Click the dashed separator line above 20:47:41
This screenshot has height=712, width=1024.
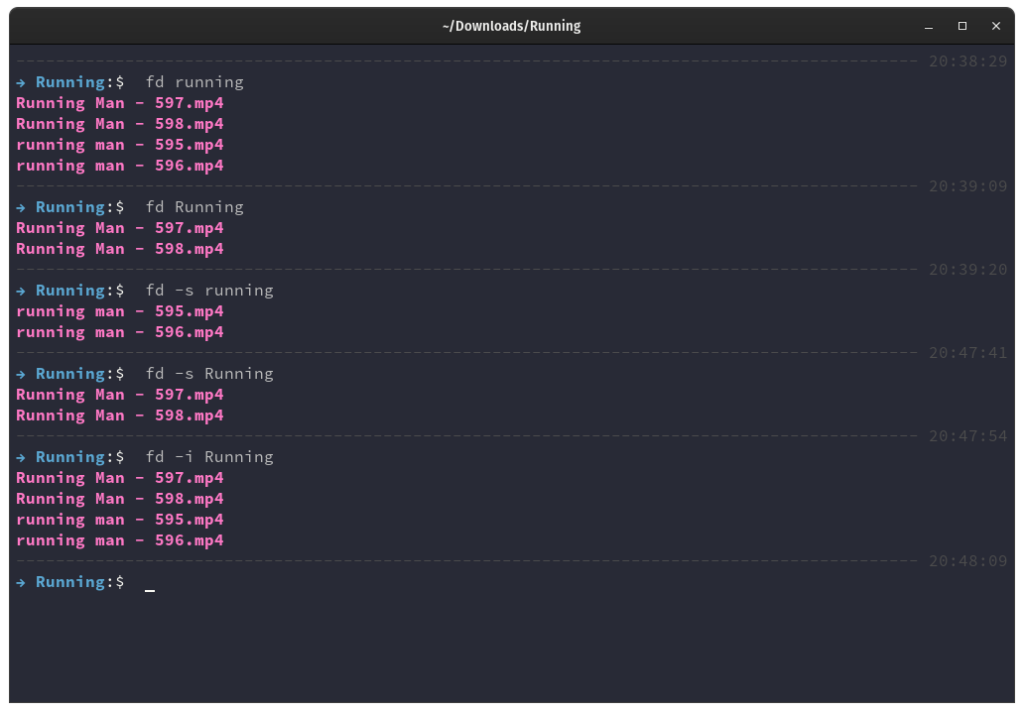(450, 352)
